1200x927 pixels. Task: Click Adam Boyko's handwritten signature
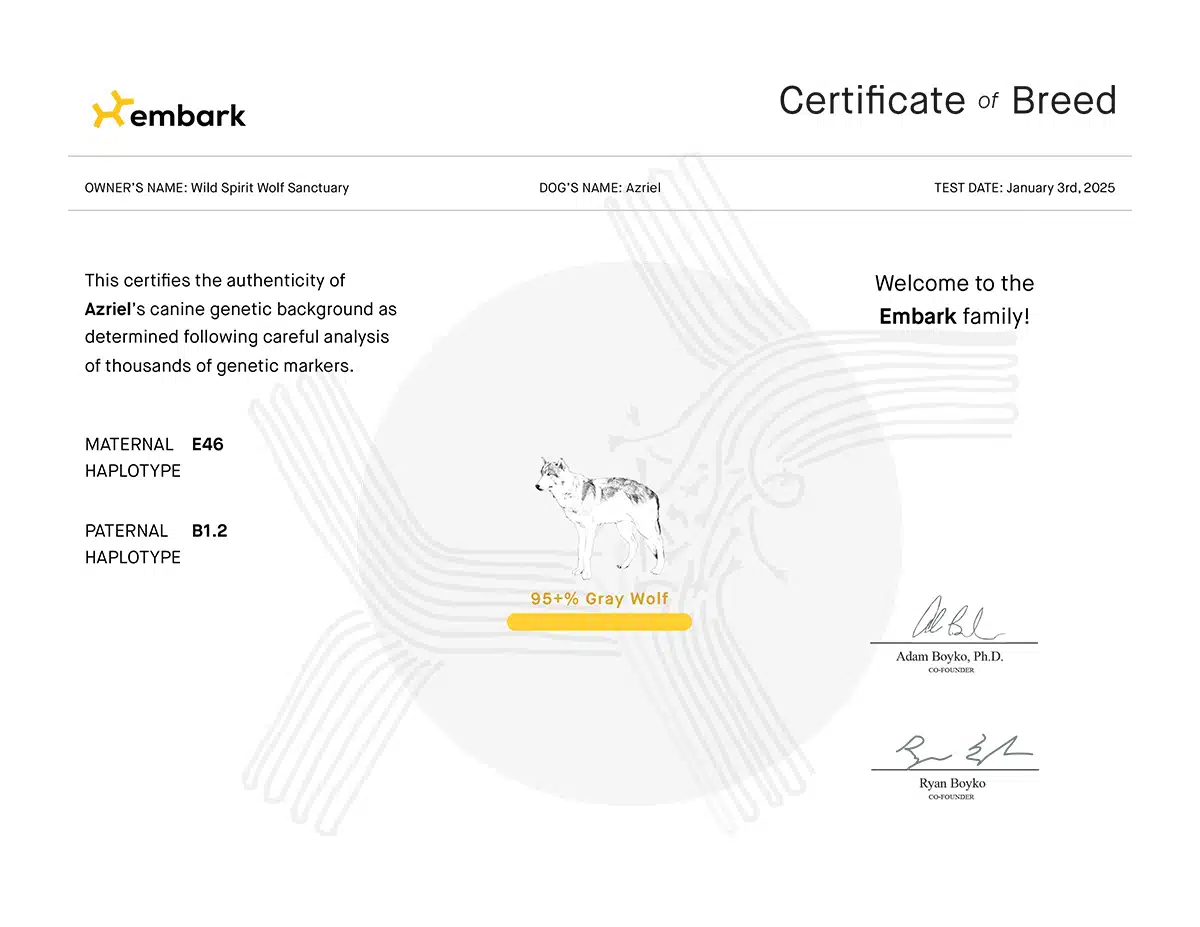(950, 621)
